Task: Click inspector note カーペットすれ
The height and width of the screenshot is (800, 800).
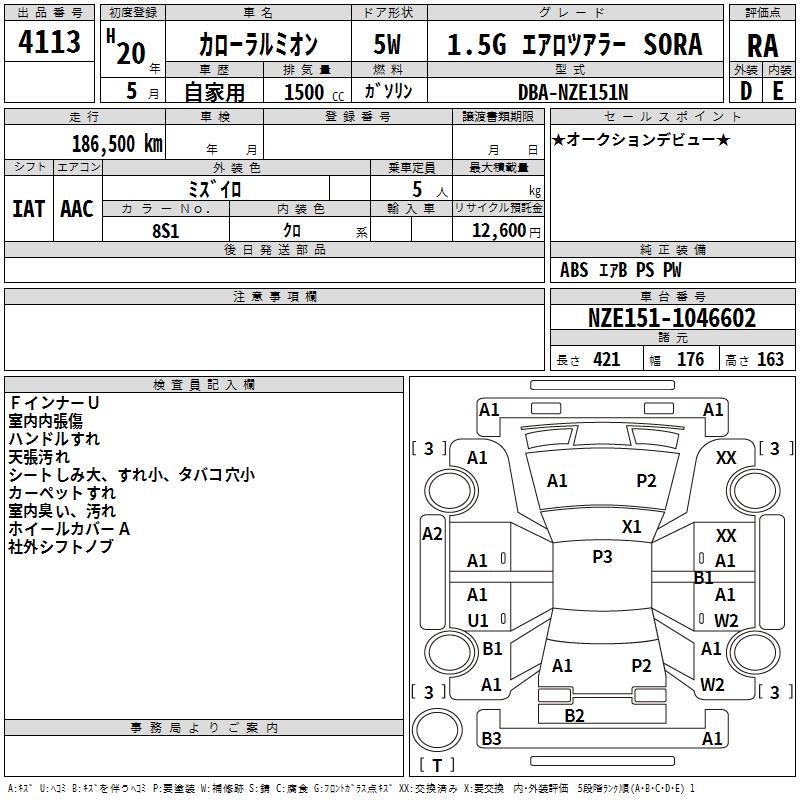Action: point(62,493)
